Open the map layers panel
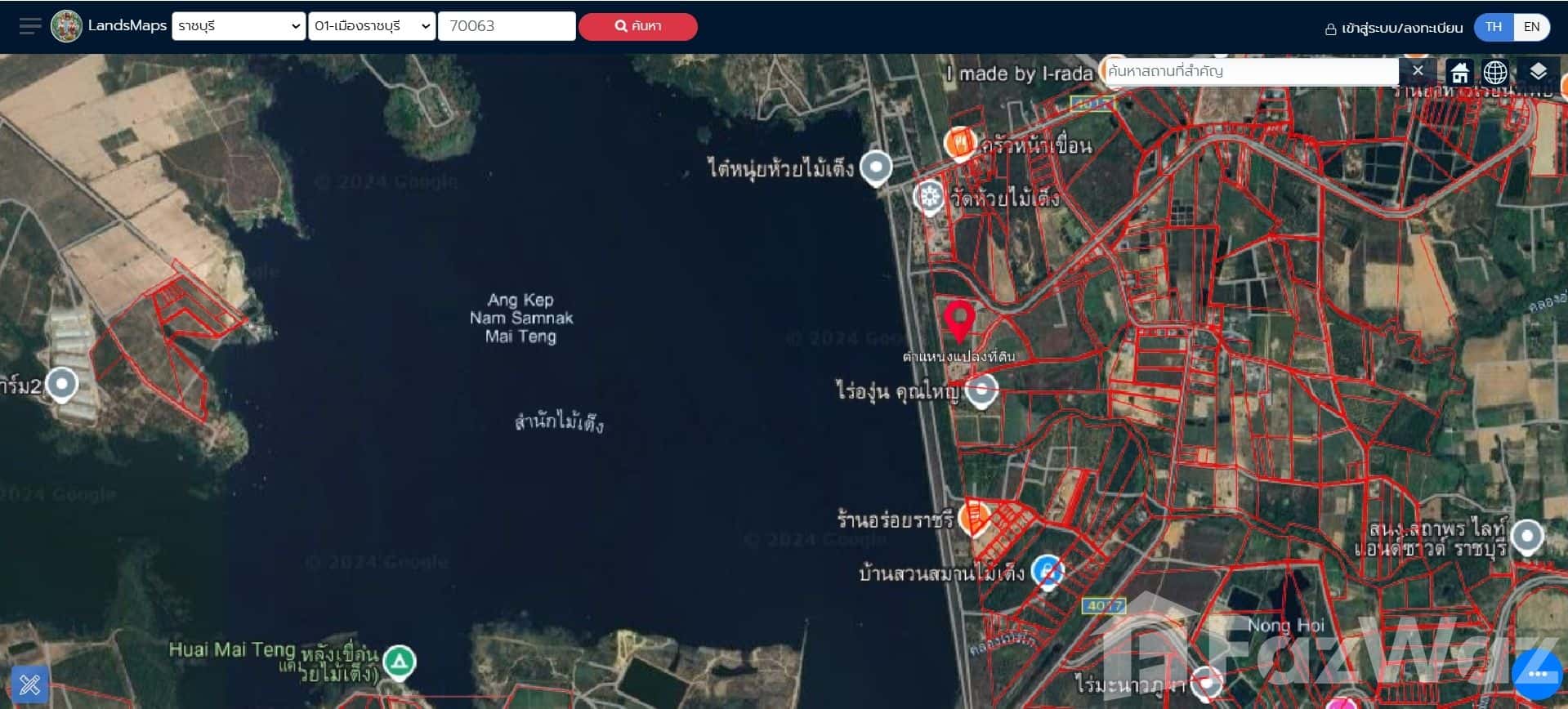The image size is (1568, 709). (1538, 72)
